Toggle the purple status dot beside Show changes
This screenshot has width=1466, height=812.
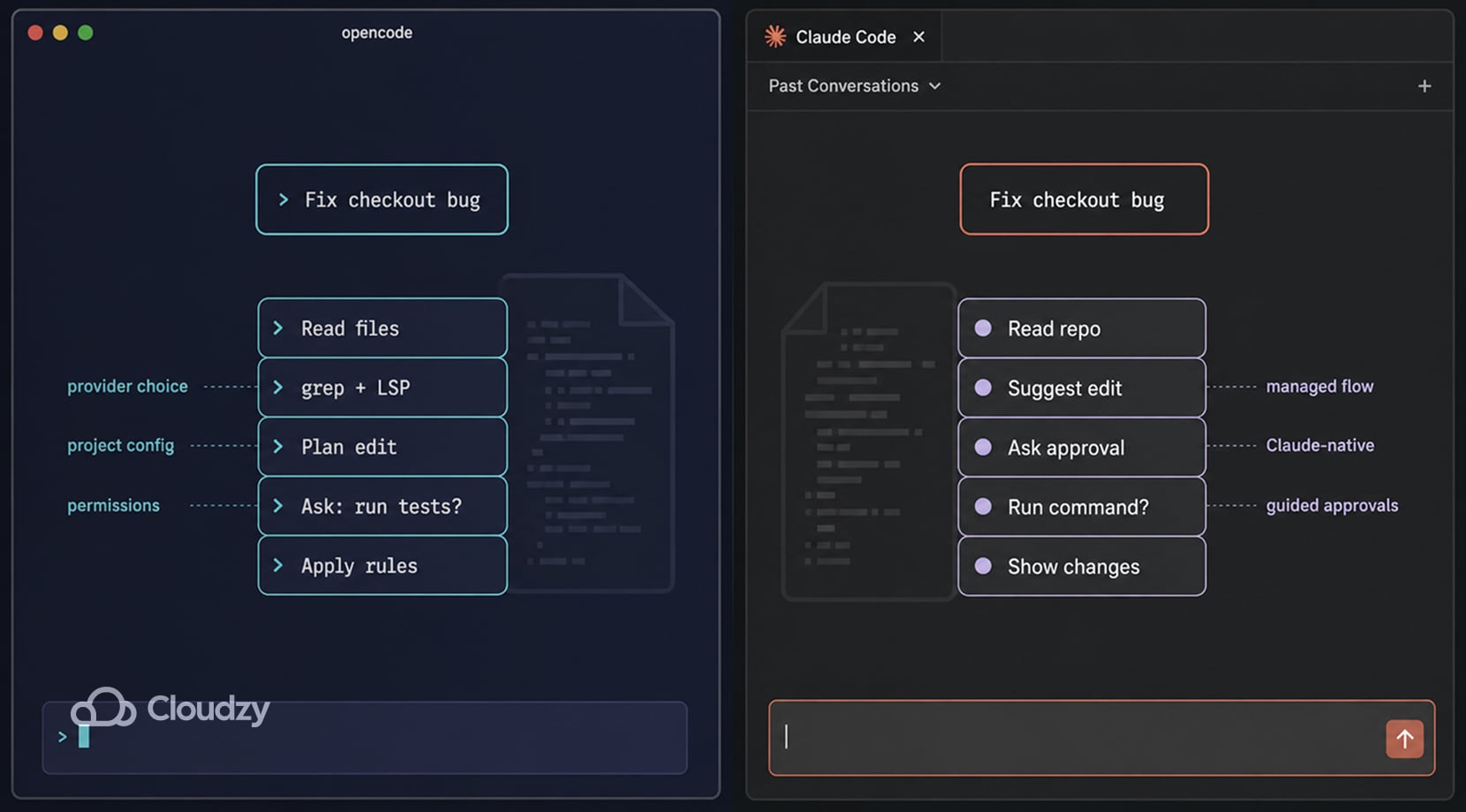point(982,567)
